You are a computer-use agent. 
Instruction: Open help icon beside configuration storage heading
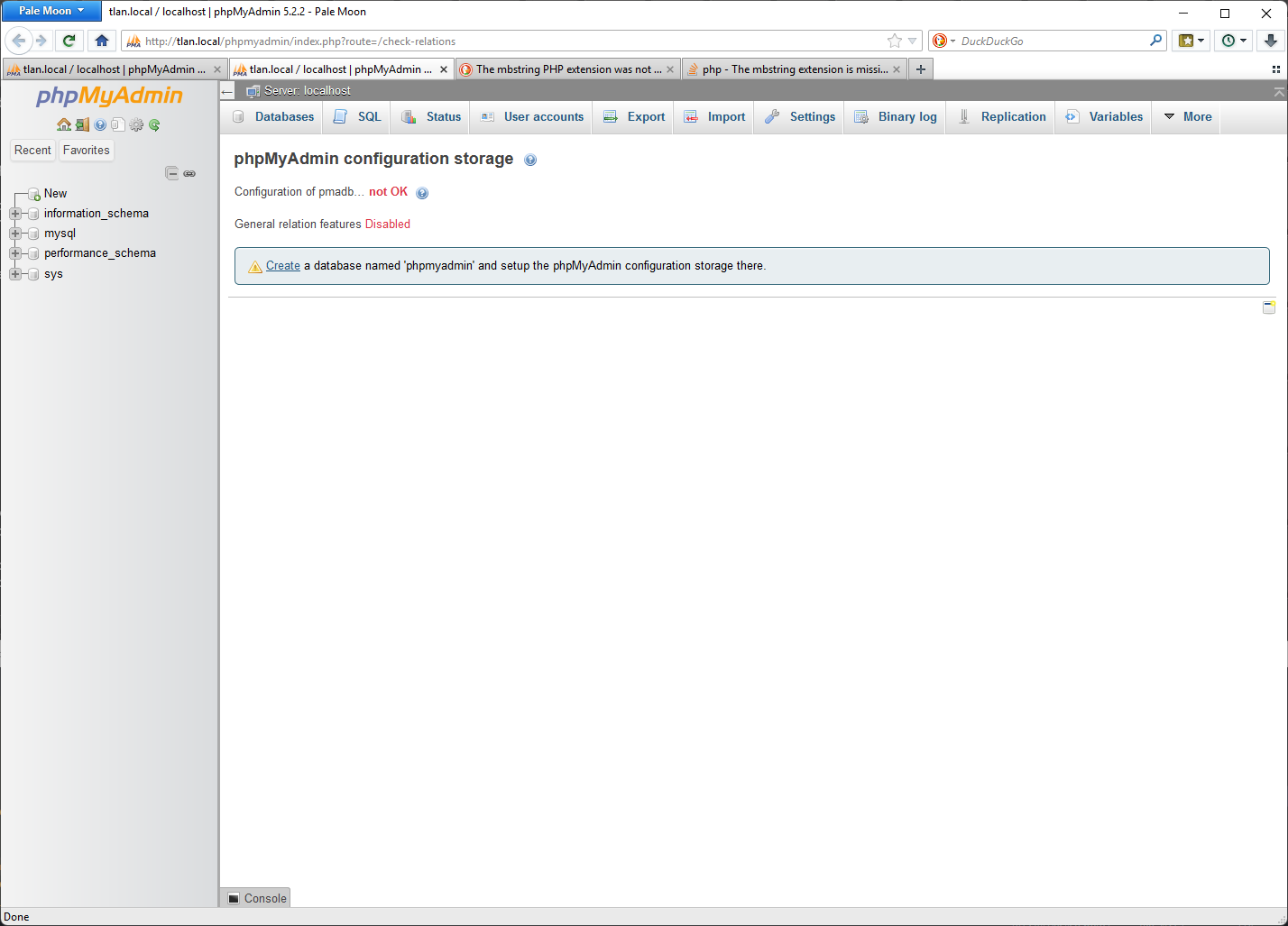tap(530, 160)
